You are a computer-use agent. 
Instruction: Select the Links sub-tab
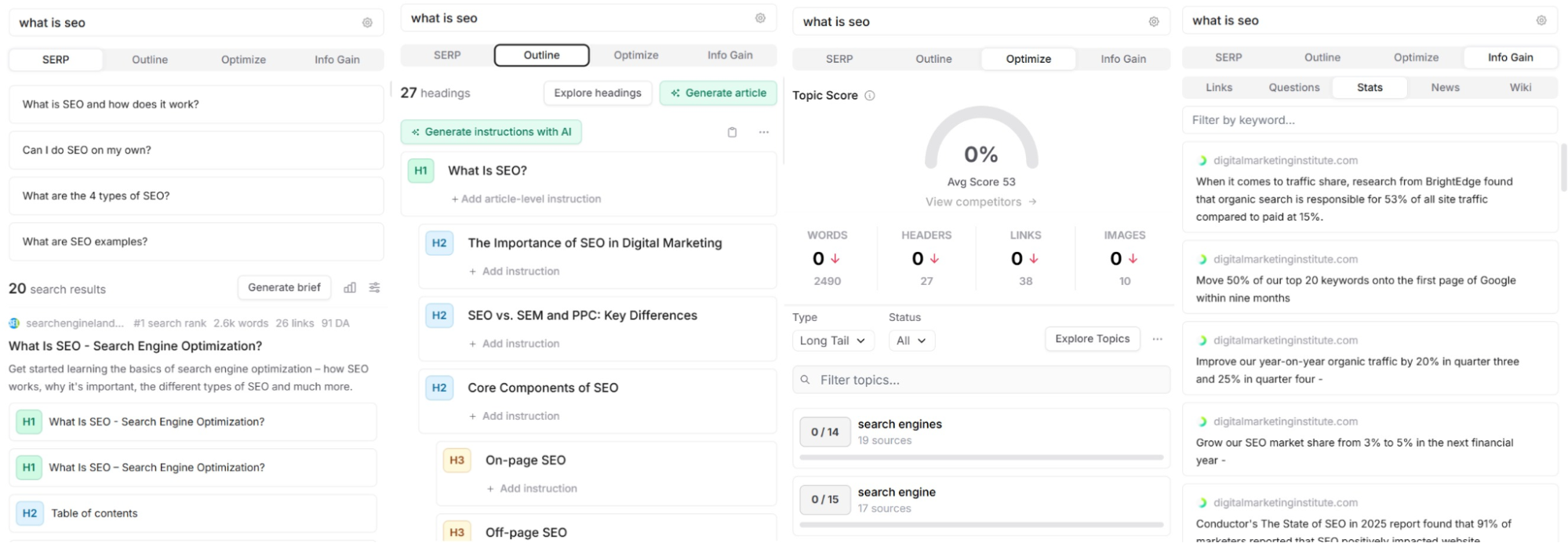[1219, 88]
